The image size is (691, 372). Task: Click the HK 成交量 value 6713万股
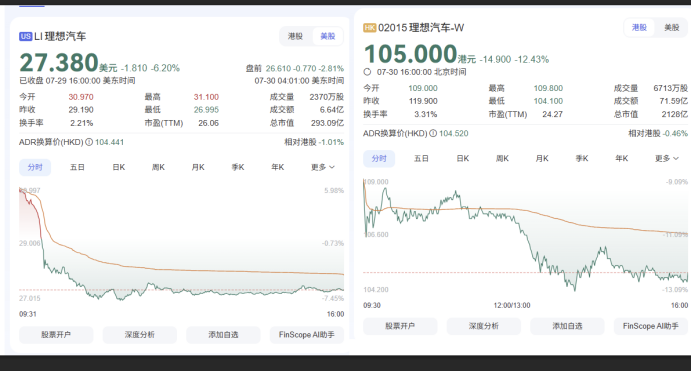pos(670,88)
